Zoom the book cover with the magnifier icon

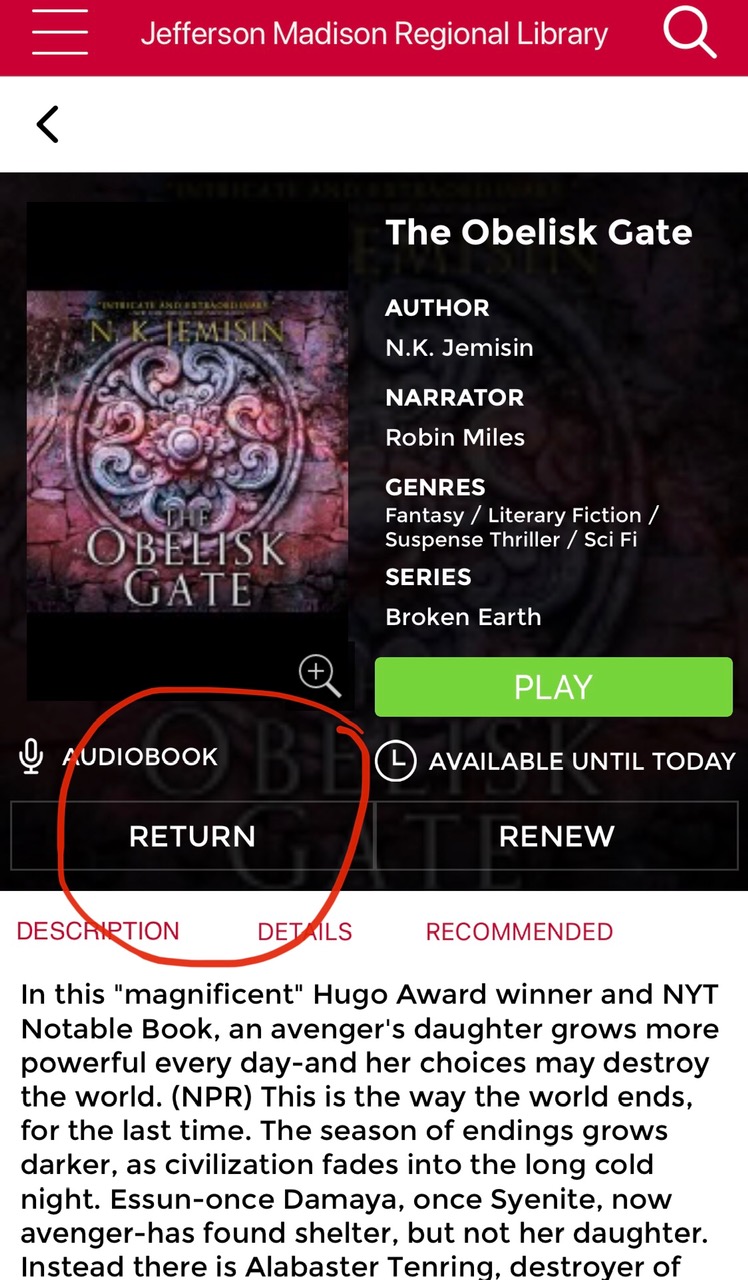pos(320,676)
